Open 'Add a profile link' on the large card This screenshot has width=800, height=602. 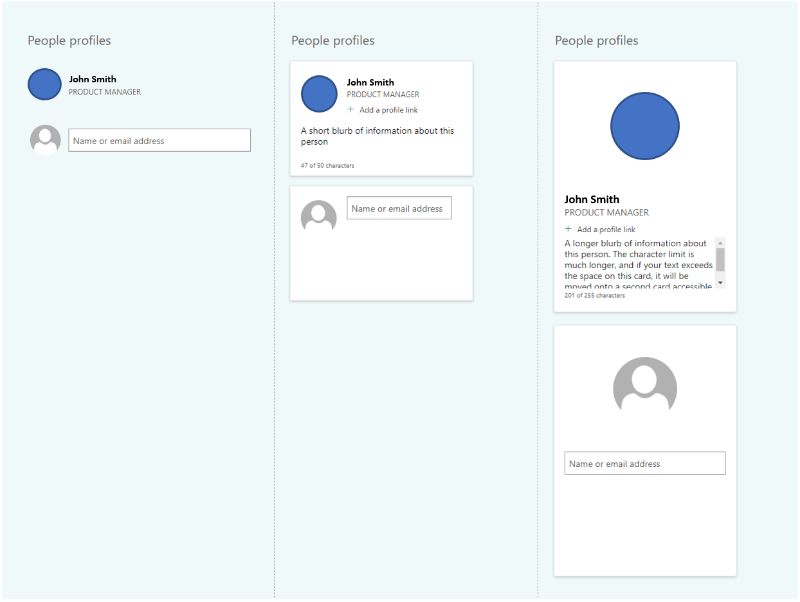tap(606, 229)
